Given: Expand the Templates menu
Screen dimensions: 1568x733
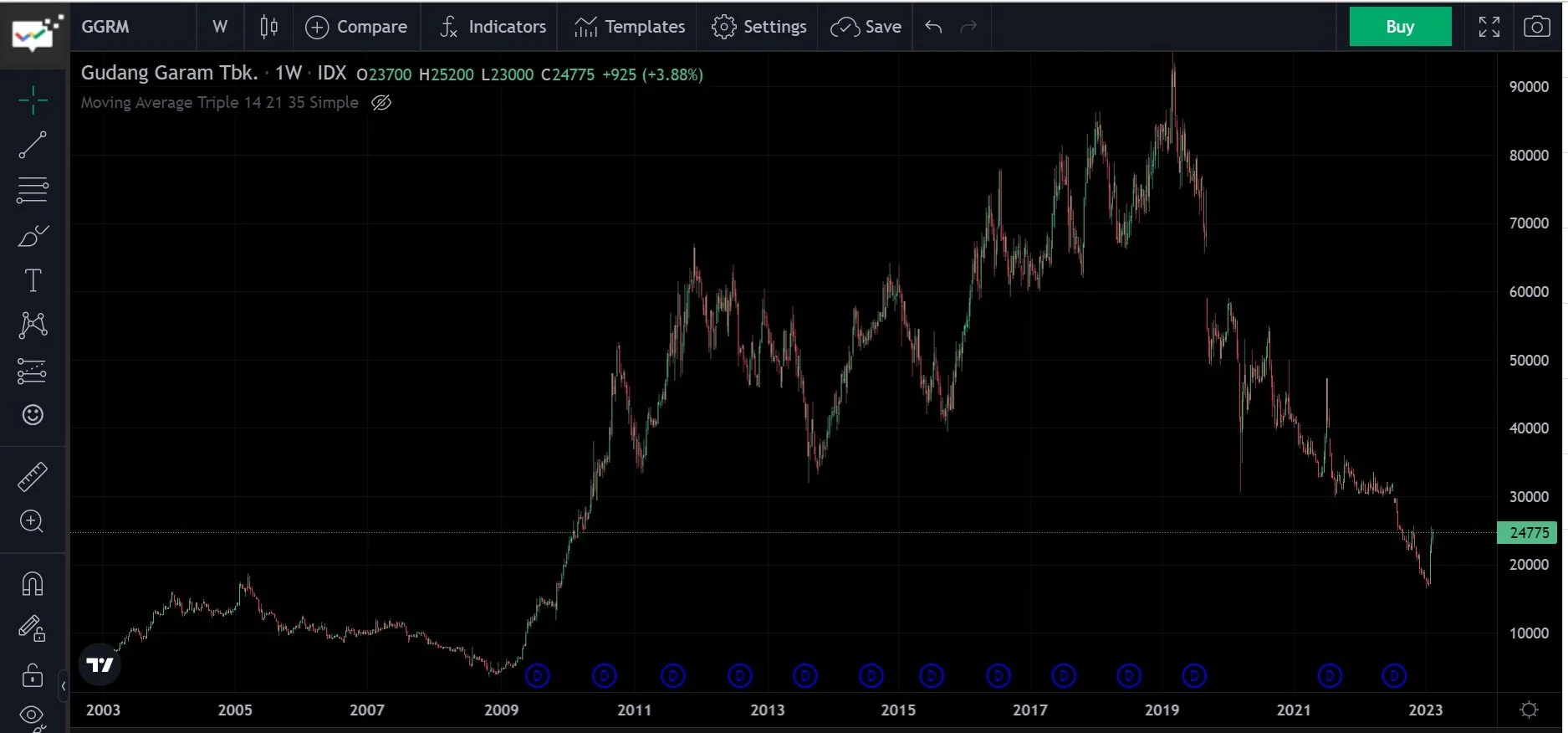Looking at the screenshot, I should [x=630, y=27].
